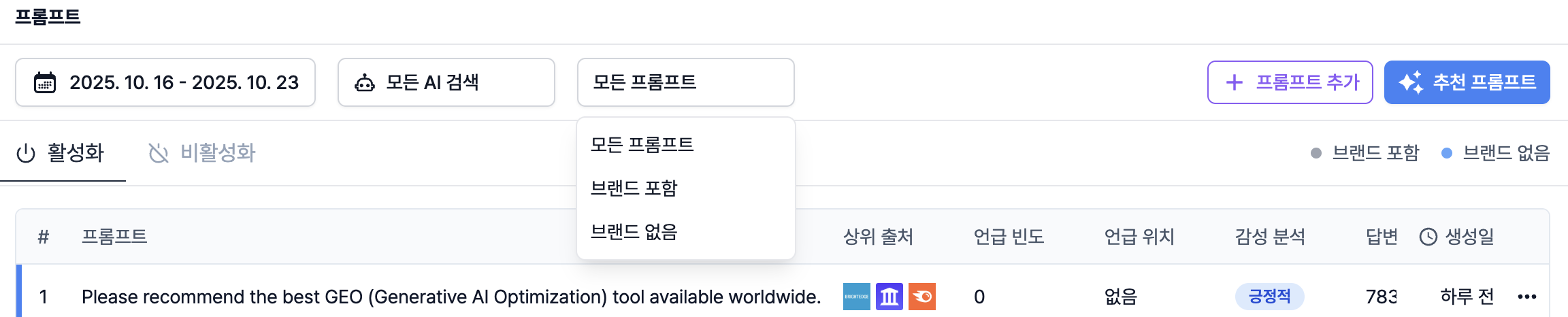The image size is (1568, 317).
Task: Click the orange Semrush source icon
Action: pyautogui.click(x=922, y=297)
